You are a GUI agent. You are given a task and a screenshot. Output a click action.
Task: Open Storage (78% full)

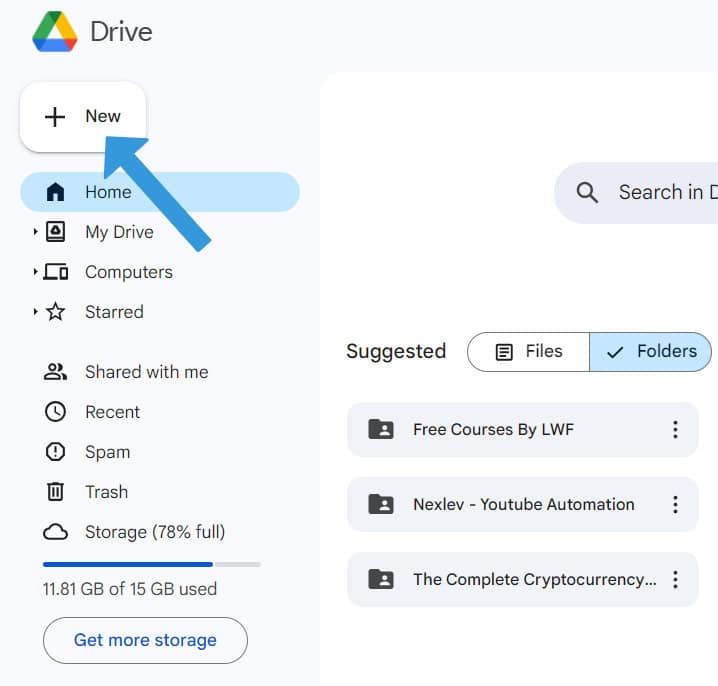155,532
